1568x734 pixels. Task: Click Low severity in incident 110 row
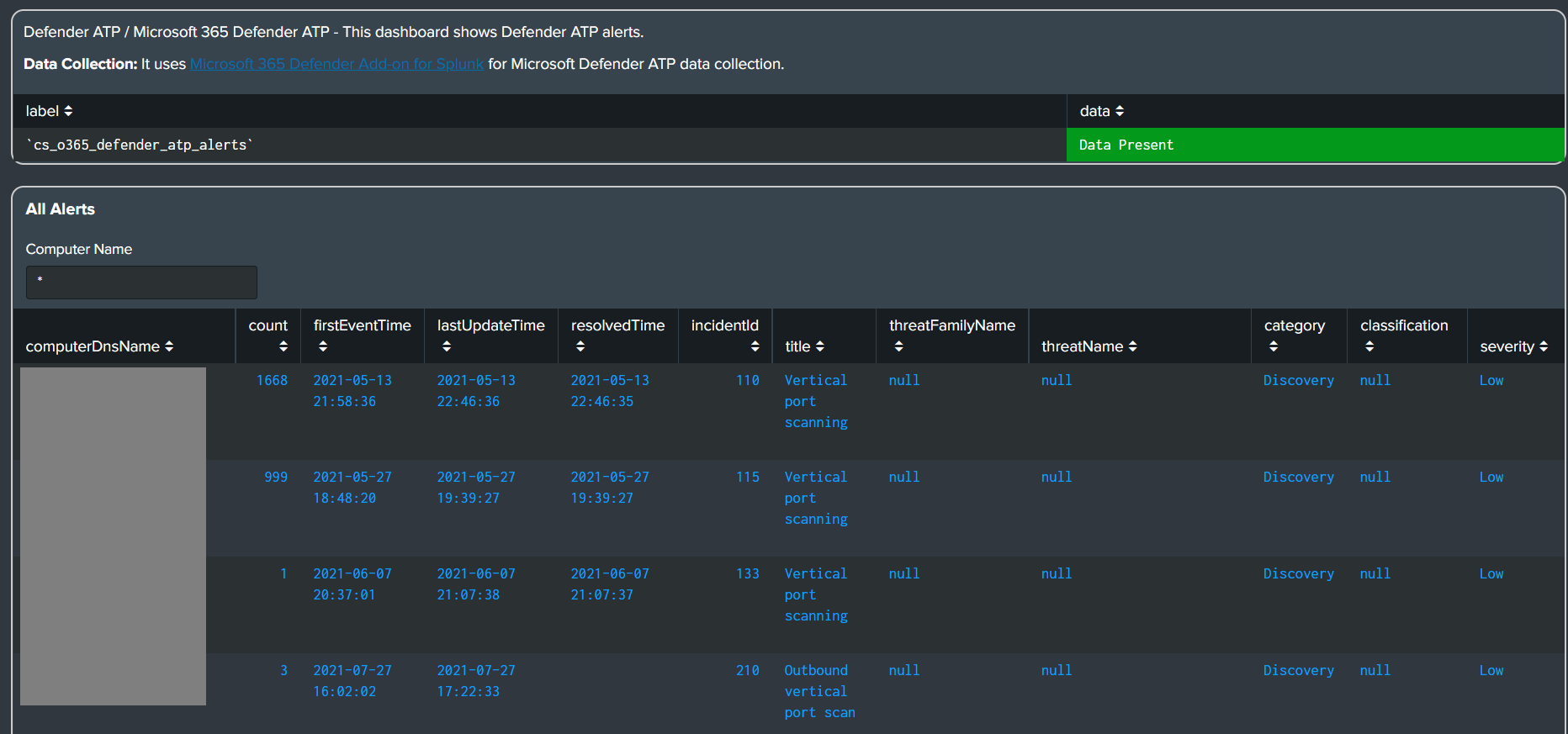1491,380
